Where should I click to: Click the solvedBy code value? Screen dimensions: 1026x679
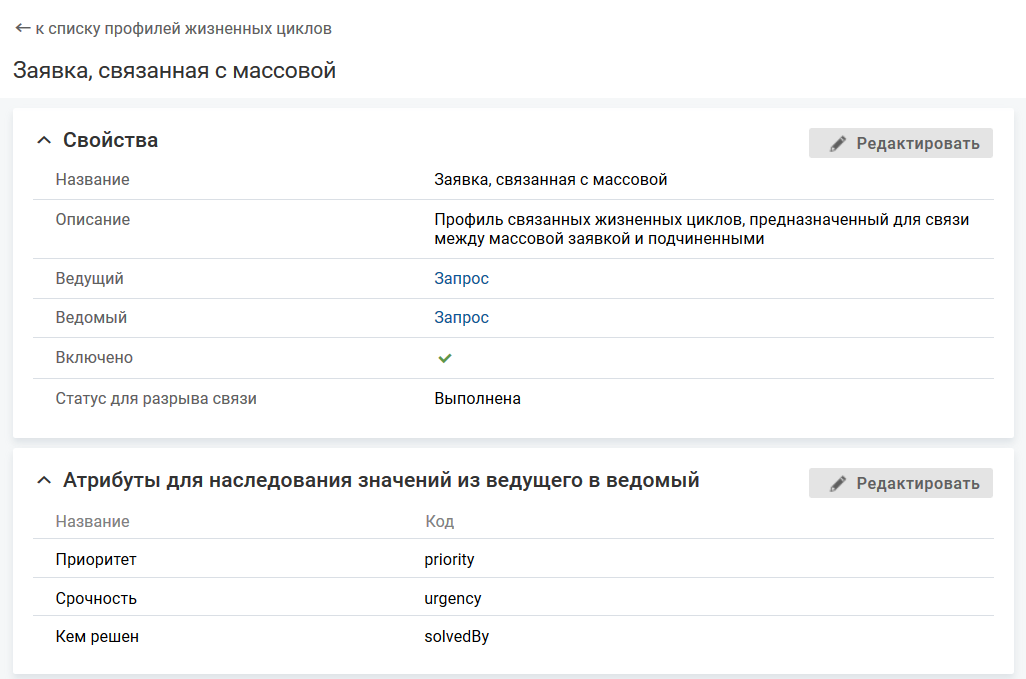[x=456, y=637]
